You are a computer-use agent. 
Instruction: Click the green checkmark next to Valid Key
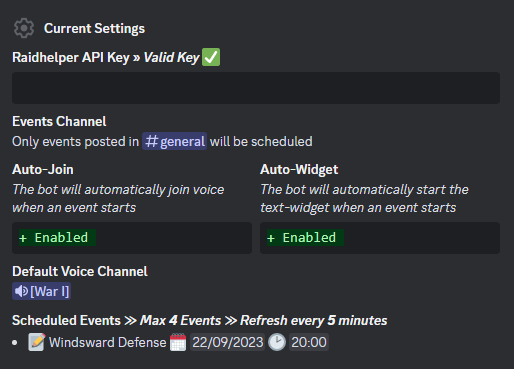[211, 57]
